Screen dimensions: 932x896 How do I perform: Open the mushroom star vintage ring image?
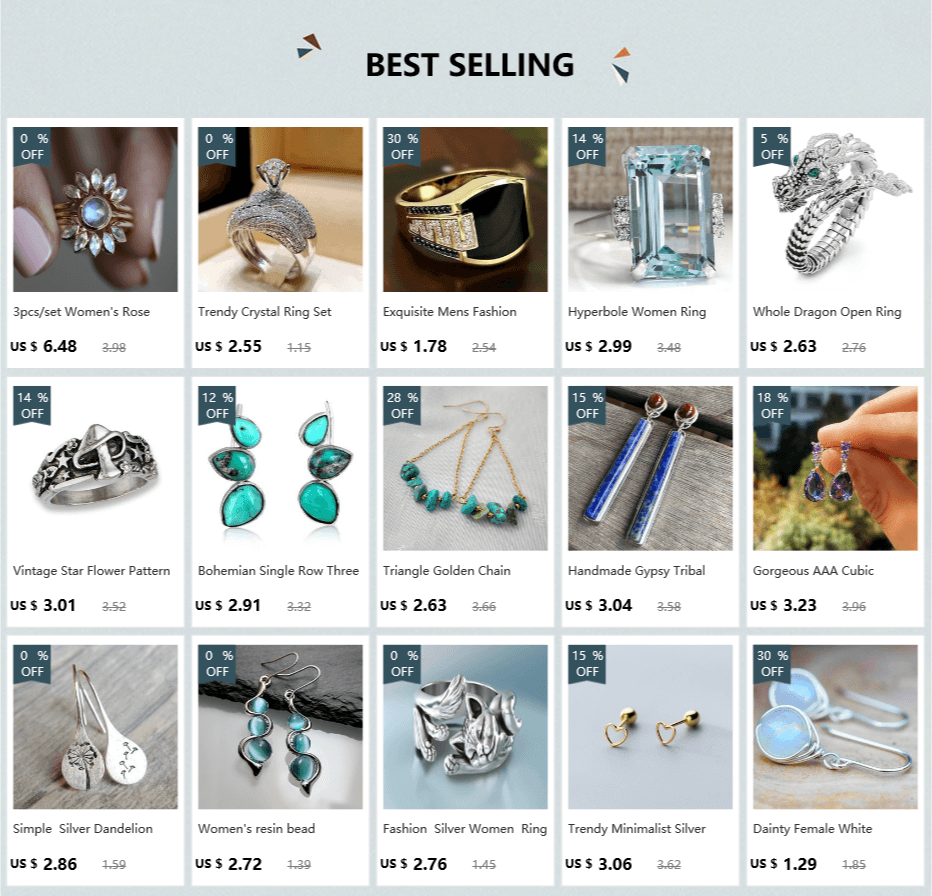(x=95, y=469)
